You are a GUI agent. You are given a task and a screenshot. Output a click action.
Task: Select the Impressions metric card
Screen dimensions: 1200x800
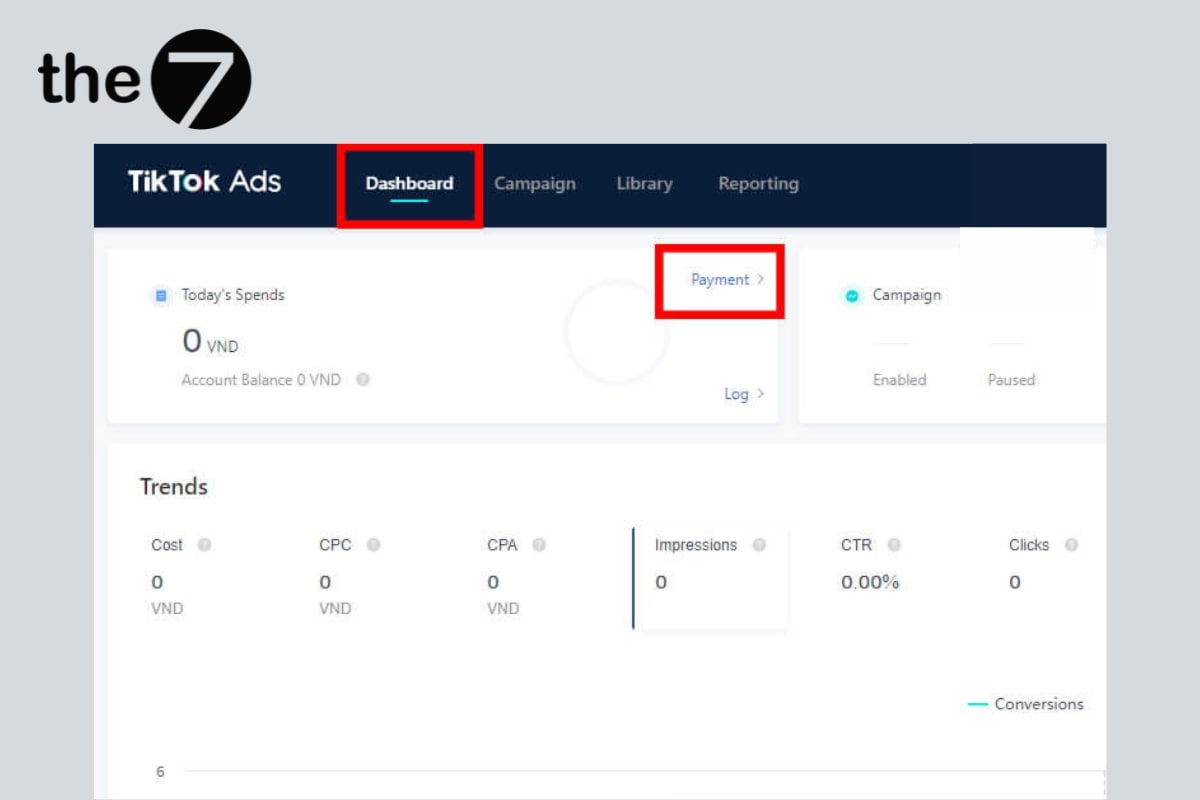pyautogui.click(x=710, y=578)
